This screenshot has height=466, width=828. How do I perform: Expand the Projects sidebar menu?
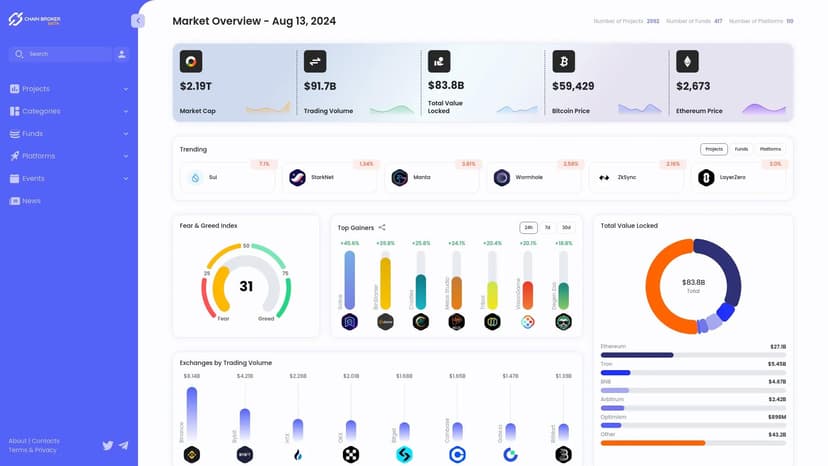(68, 89)
